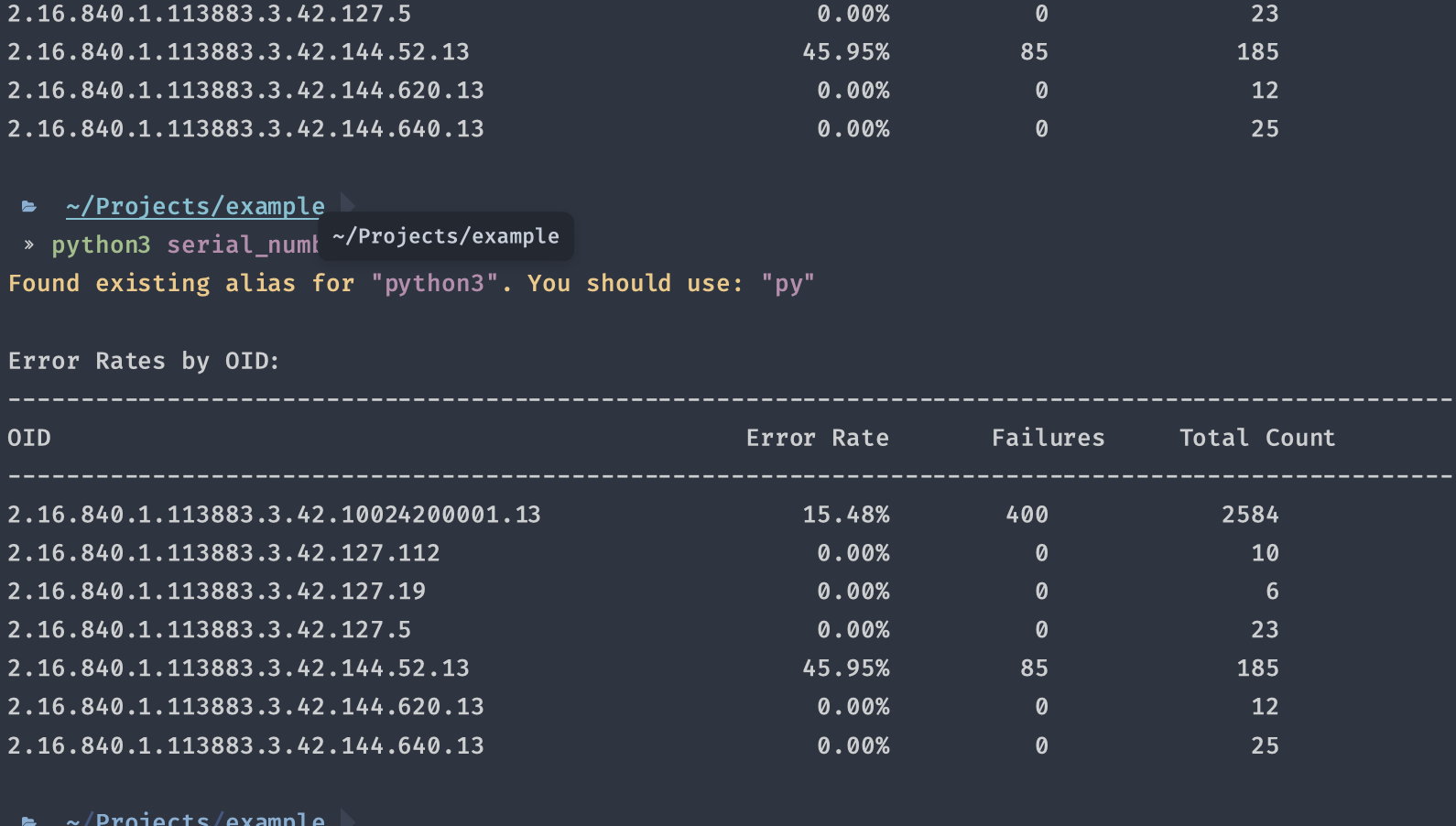
Task: Click the "py" alias suggestion text
Action: click(788, 284)
